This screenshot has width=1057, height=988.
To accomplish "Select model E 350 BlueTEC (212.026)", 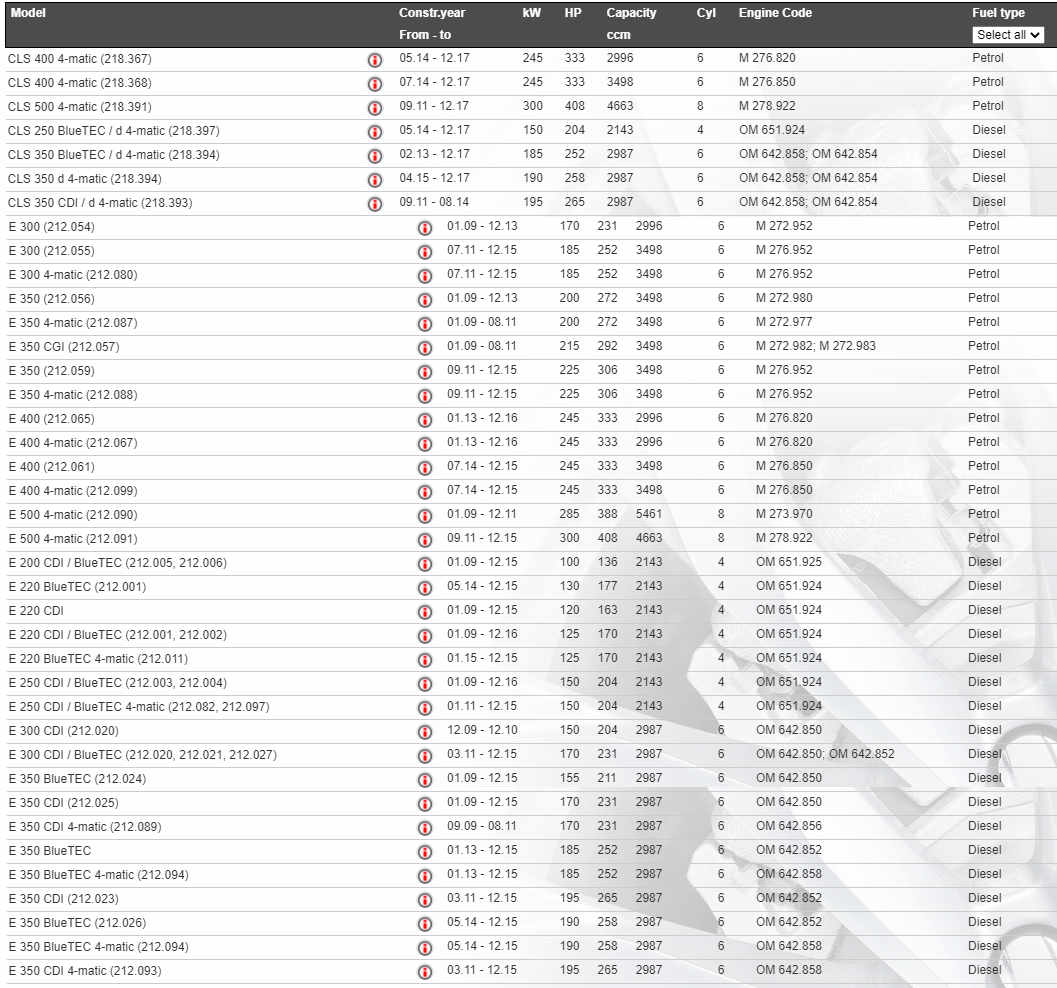I will click(78, 923).
